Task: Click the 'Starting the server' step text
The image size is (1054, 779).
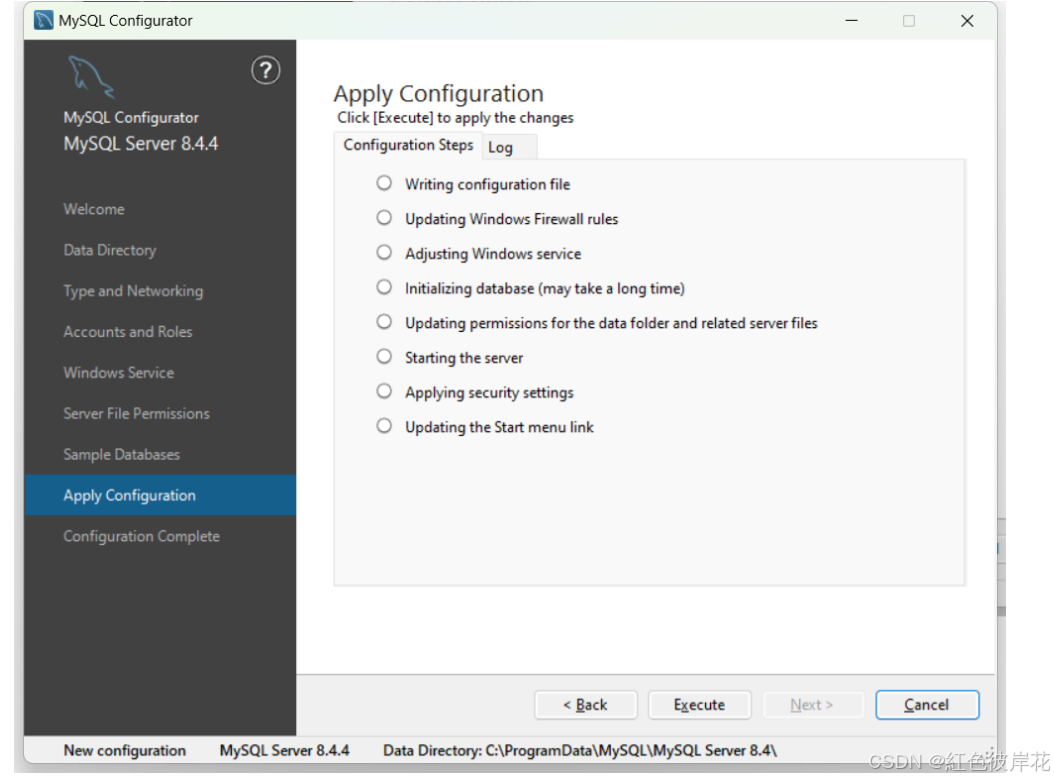Action: click(x=464, y=358)
